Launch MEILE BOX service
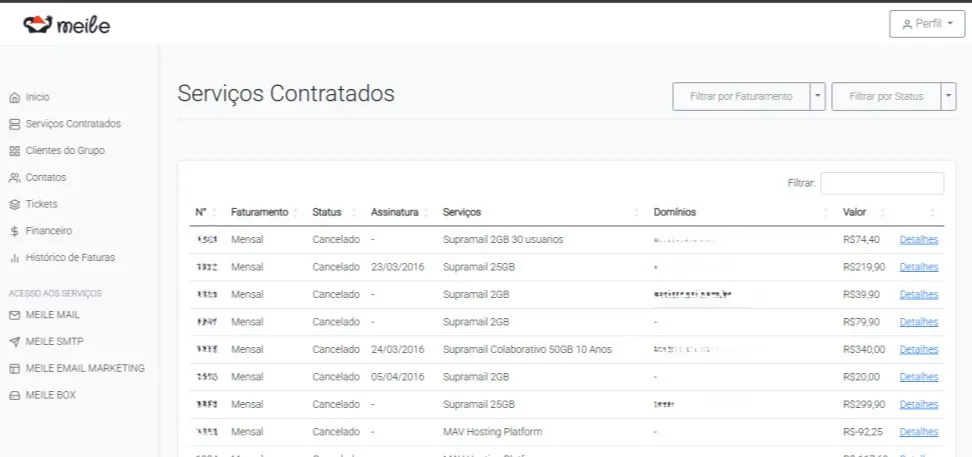This screenshot has width=972, height=457. click(51, 395)
